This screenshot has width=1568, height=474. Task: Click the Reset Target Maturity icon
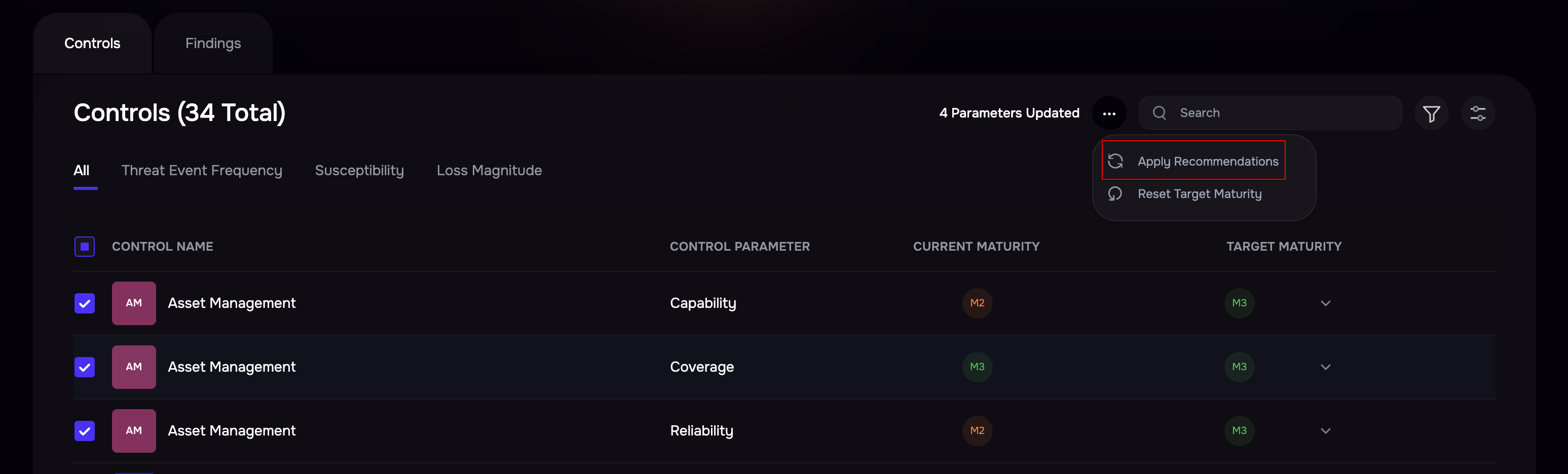click(1115, 193)
